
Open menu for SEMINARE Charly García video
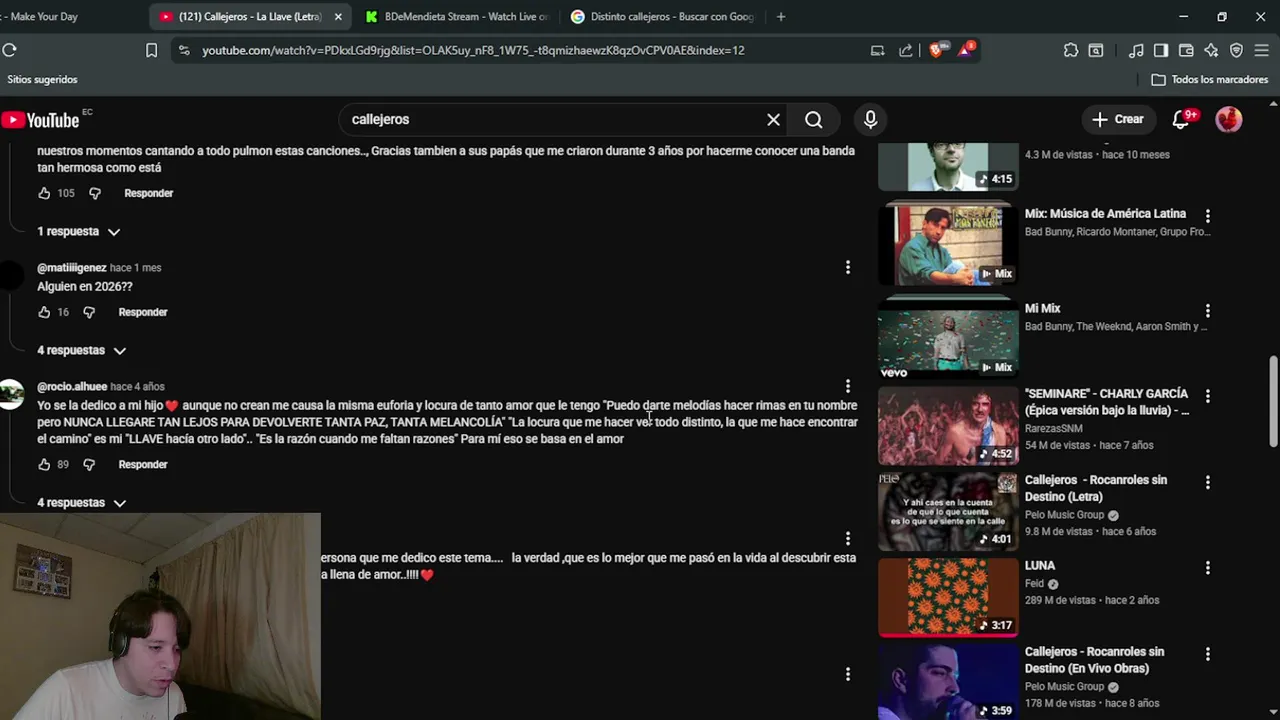pos(1208,396)
